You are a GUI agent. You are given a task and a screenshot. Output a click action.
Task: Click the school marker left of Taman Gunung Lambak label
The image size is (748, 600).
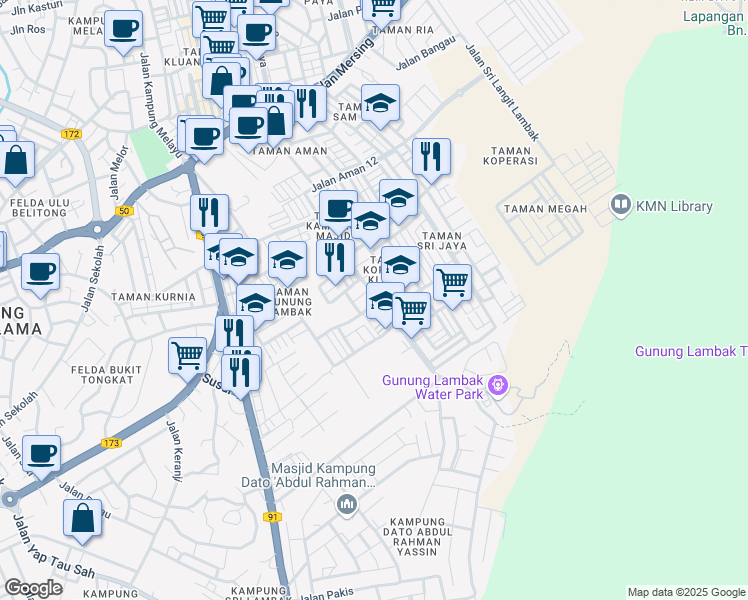(255, 303)
